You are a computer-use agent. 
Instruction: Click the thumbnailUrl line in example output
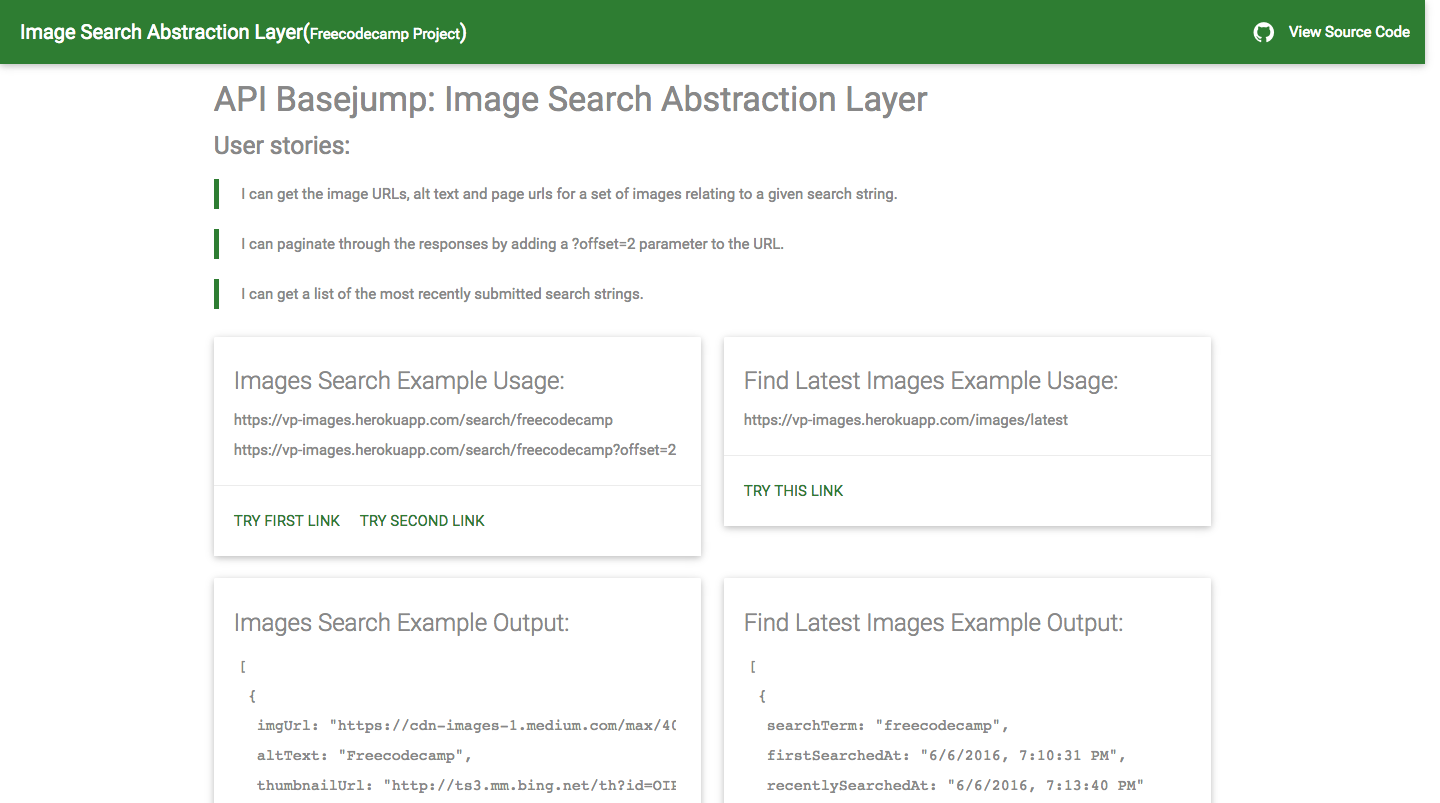[466, 786]
